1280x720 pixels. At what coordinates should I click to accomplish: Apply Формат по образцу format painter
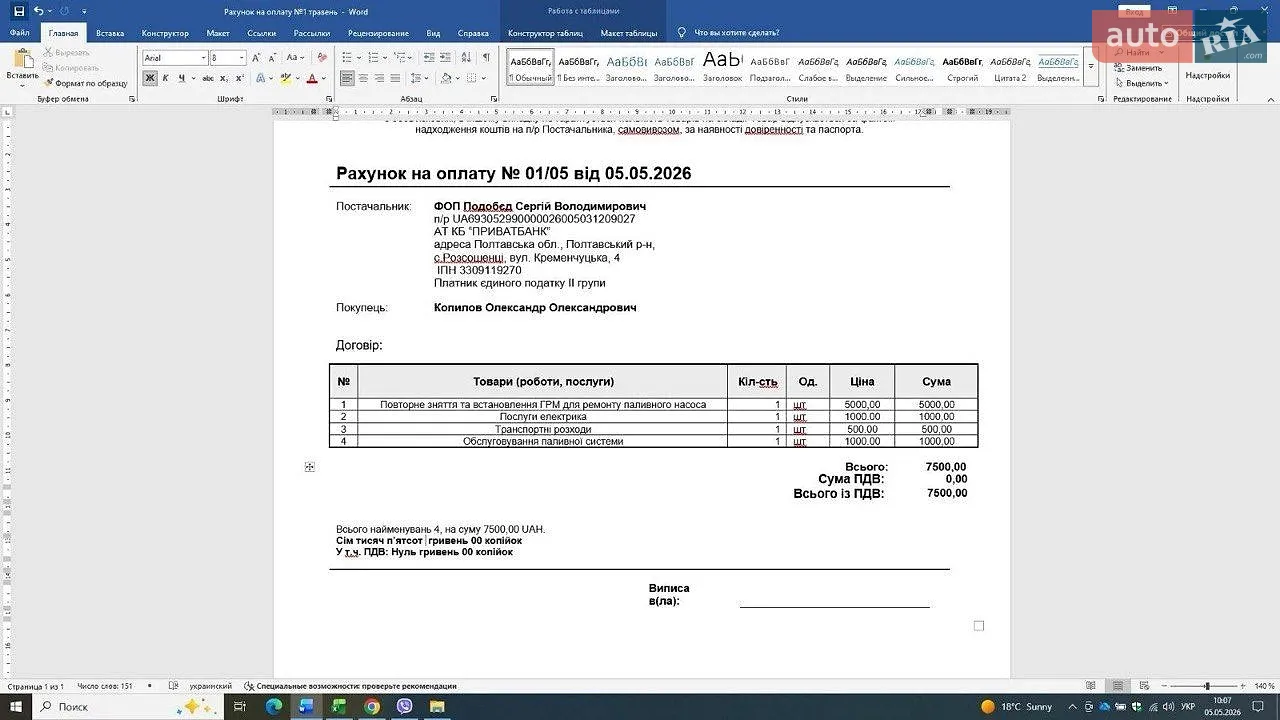(x=86, y=83)
